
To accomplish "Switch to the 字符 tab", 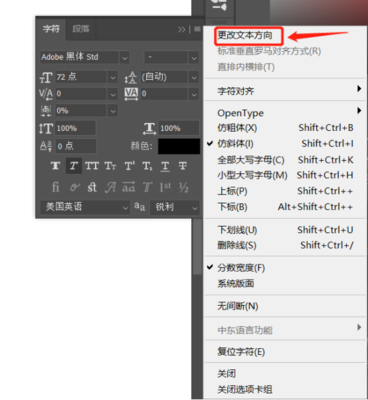I will click(x=51, y=29).
